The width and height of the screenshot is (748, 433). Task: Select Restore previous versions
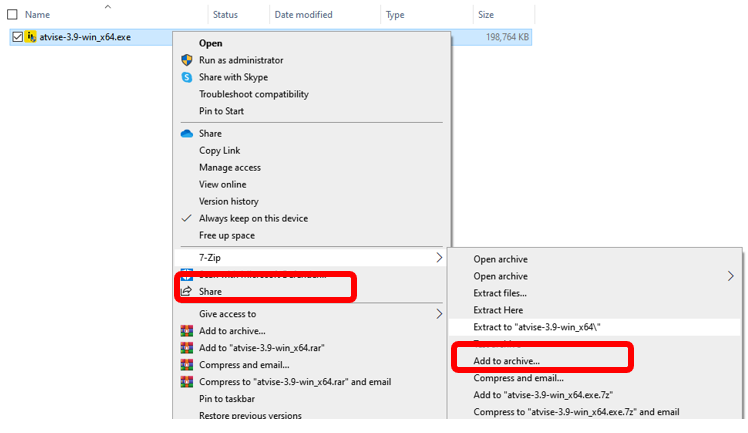(250, 415)
